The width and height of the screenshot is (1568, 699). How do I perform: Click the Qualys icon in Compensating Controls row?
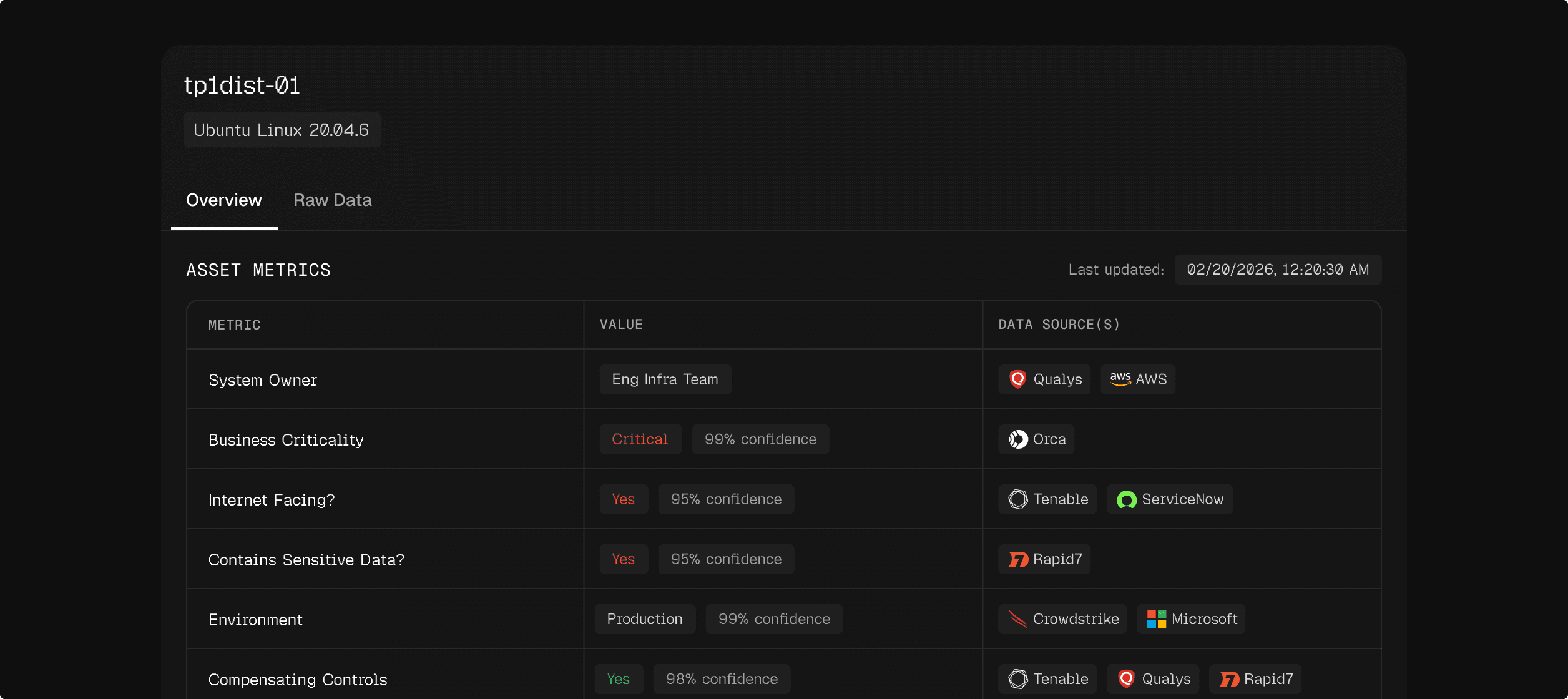tap(1126, 679)
